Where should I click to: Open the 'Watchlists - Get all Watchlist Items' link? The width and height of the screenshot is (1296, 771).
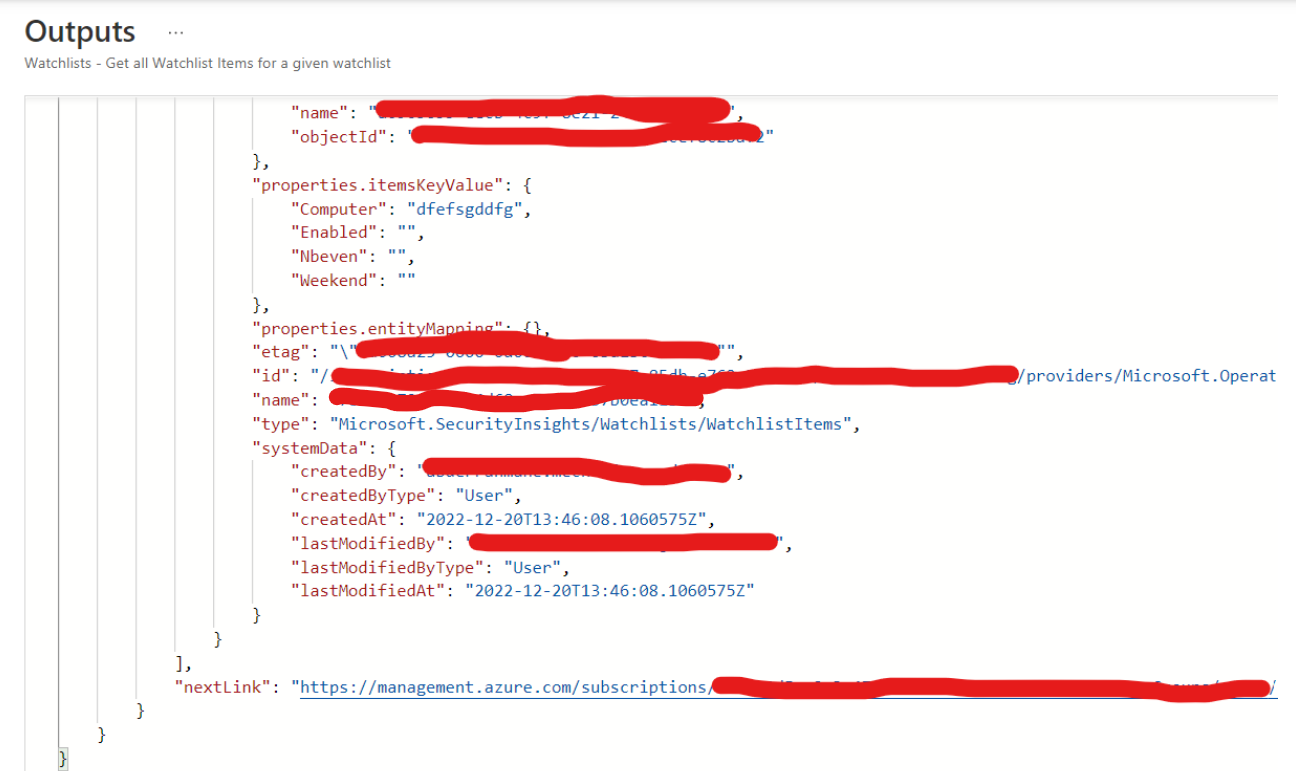(207, 62)
